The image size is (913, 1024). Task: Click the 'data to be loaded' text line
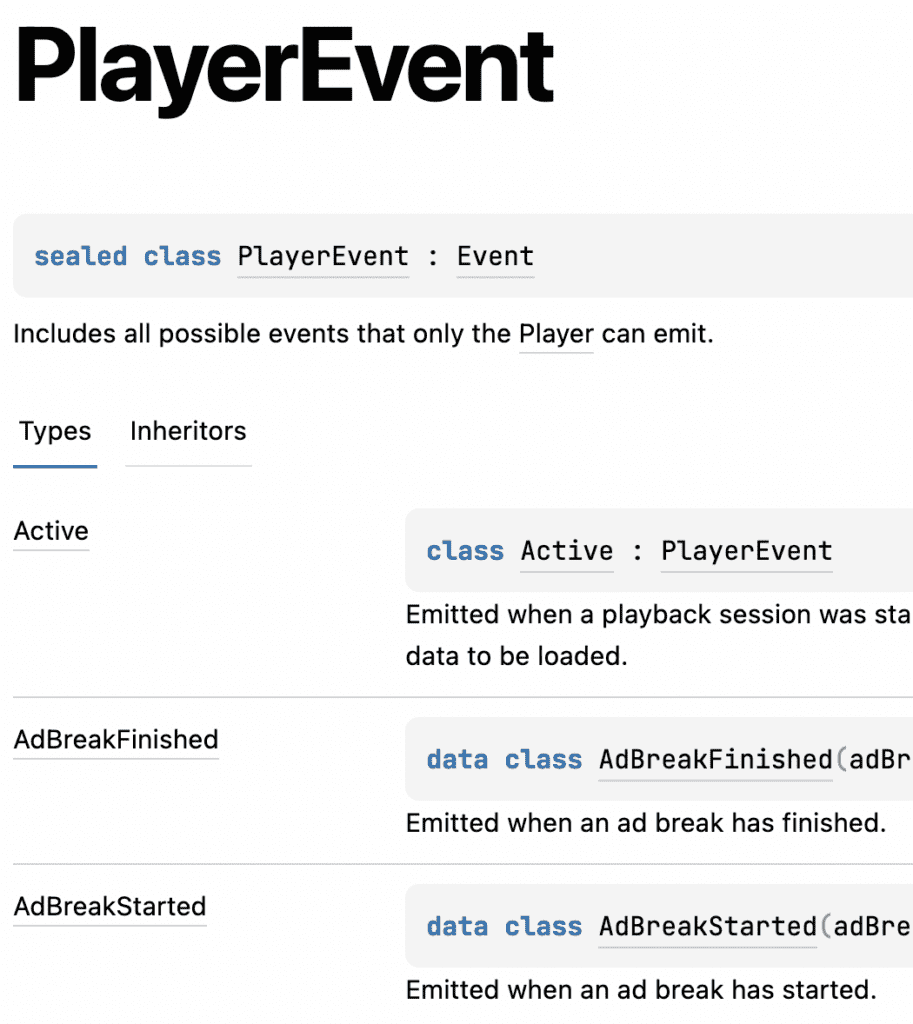pos(517,656)
